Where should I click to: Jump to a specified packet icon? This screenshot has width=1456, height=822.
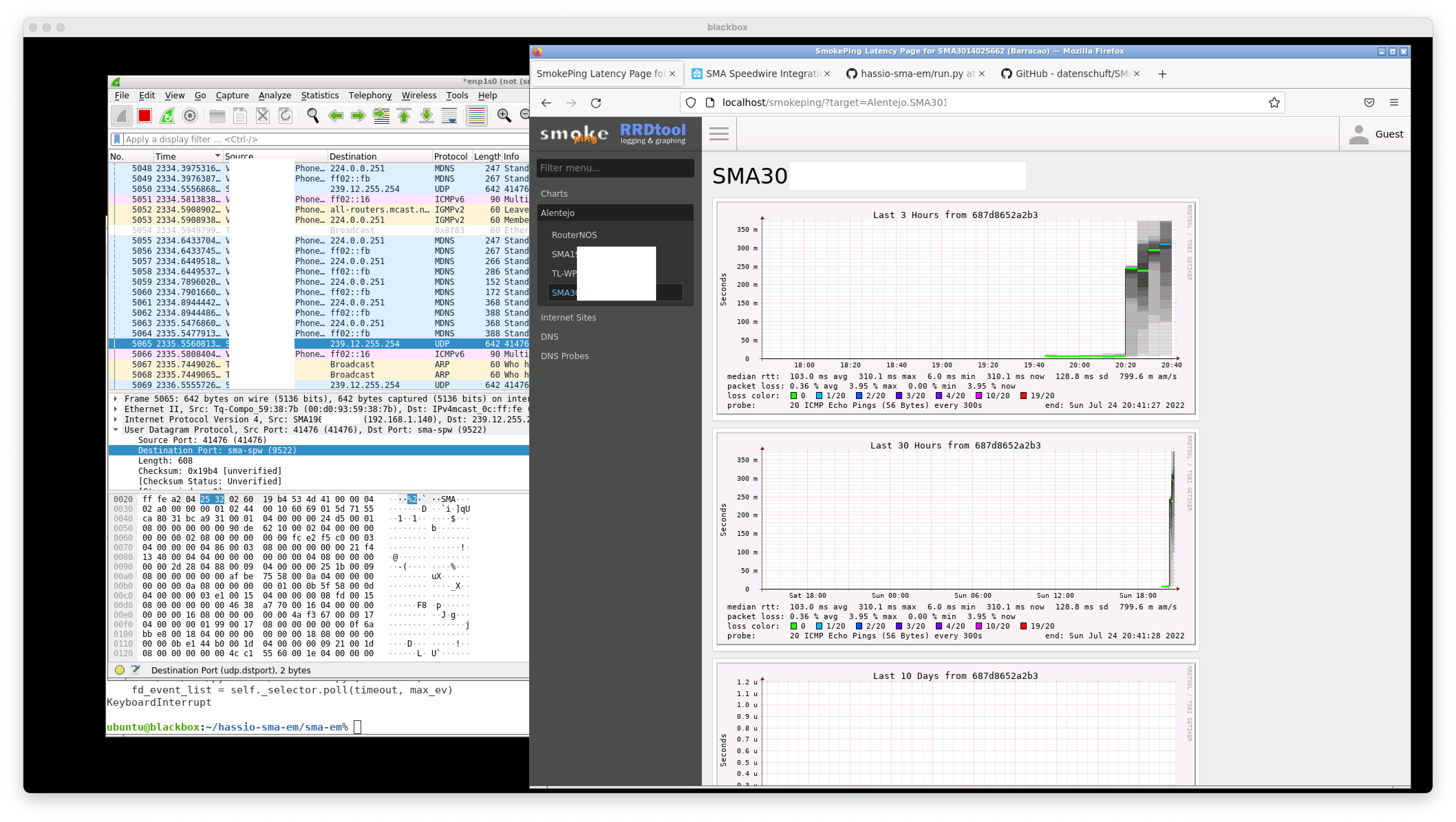click(x=382, y=116)
